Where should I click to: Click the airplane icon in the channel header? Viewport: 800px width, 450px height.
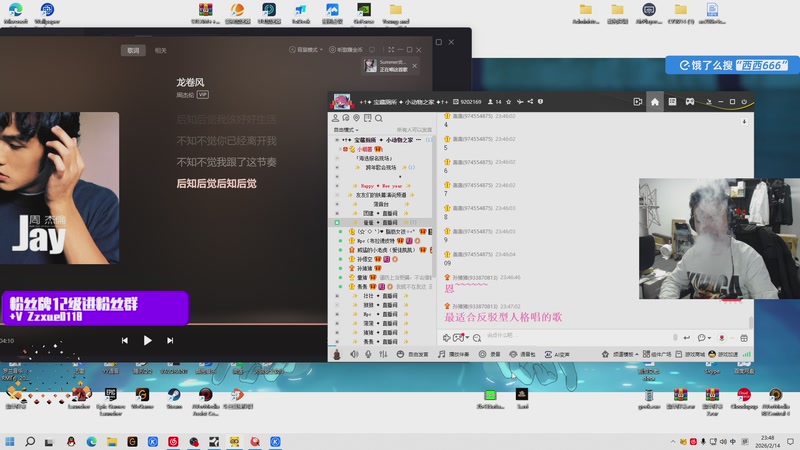pos(519,102)
